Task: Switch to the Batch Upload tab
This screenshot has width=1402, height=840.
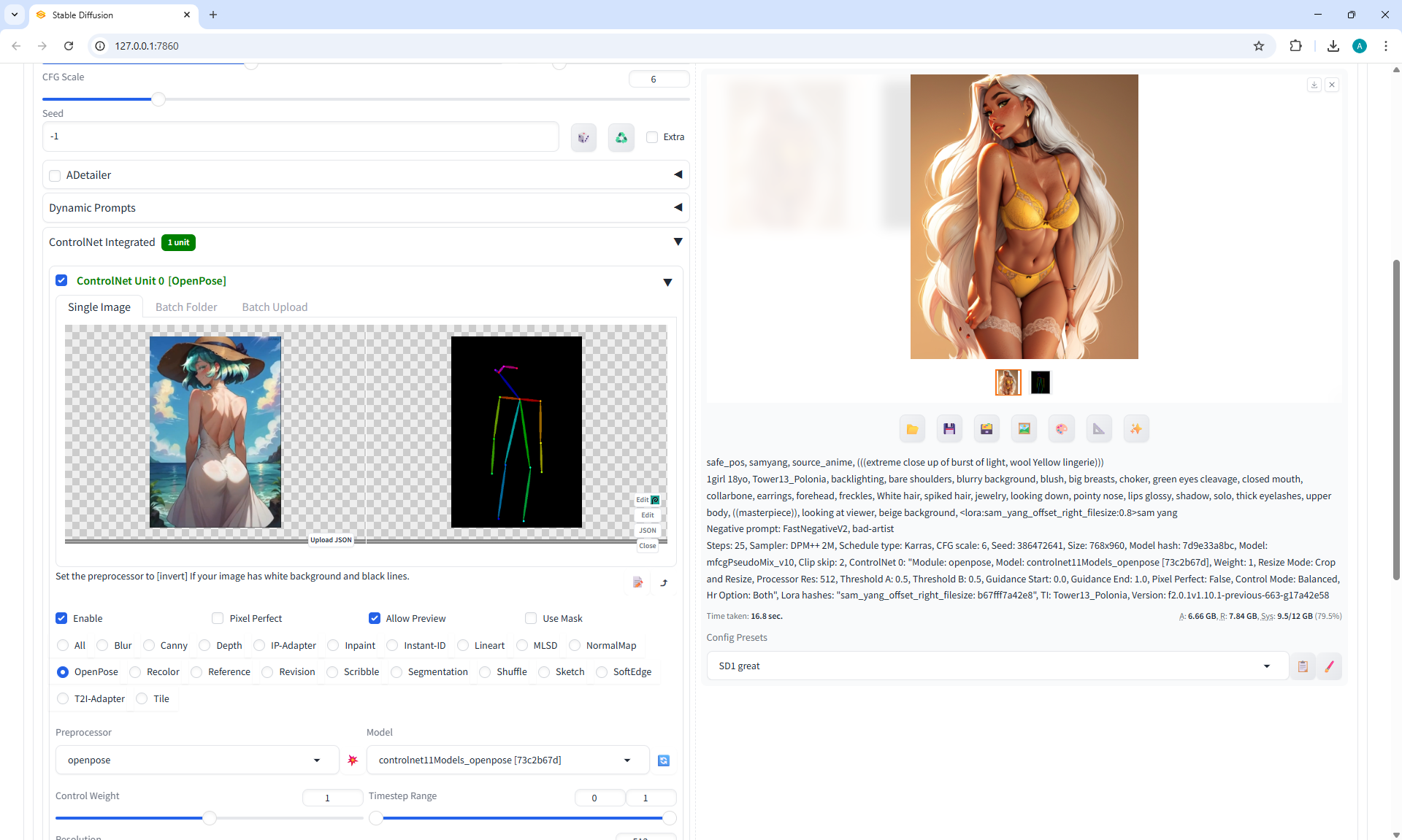Action: coord(275,307)
